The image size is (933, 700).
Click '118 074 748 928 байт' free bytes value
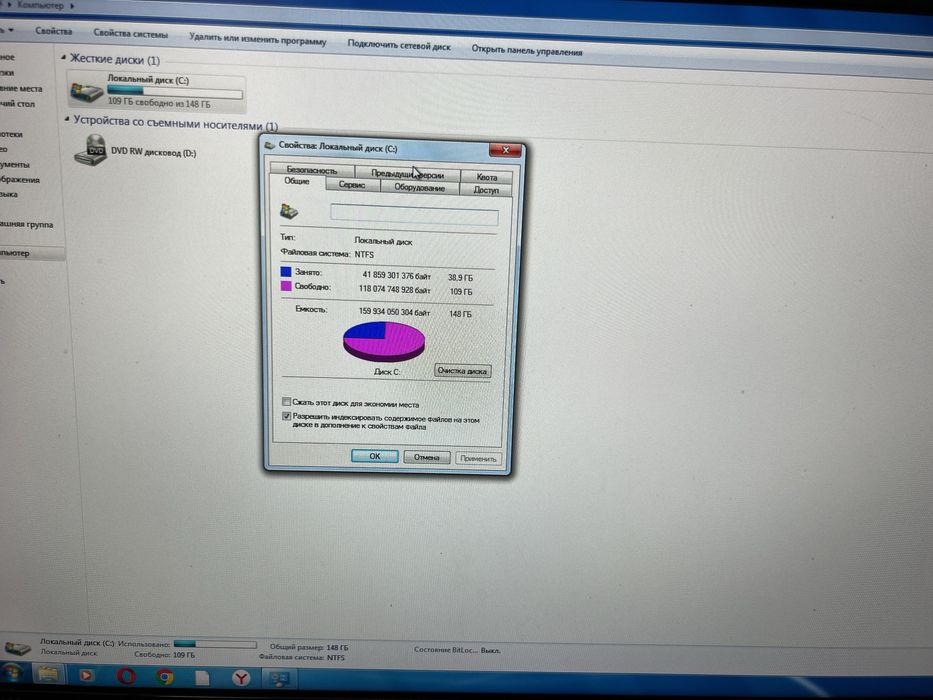tap(395, 289)
